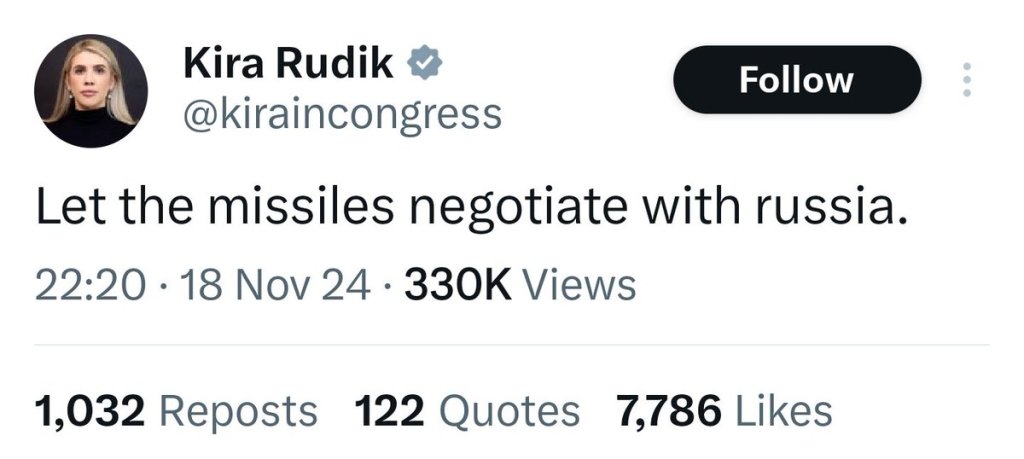Image resolution: width=1024 pixels, height=459 pixels.
Task: Click the 7,786 like count
Action: (x=668, y=410)
